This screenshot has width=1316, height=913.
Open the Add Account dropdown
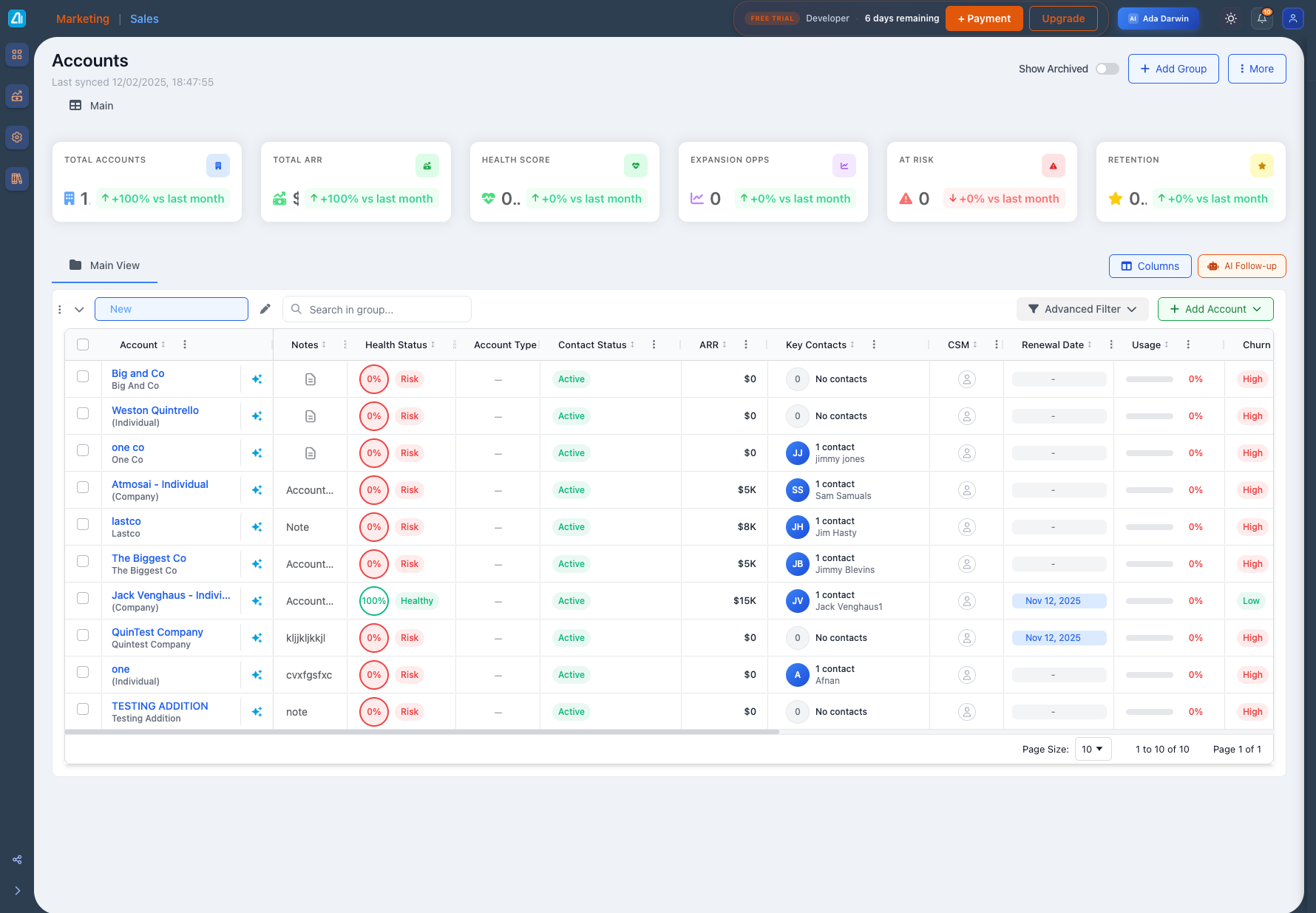click(1215, 309)
